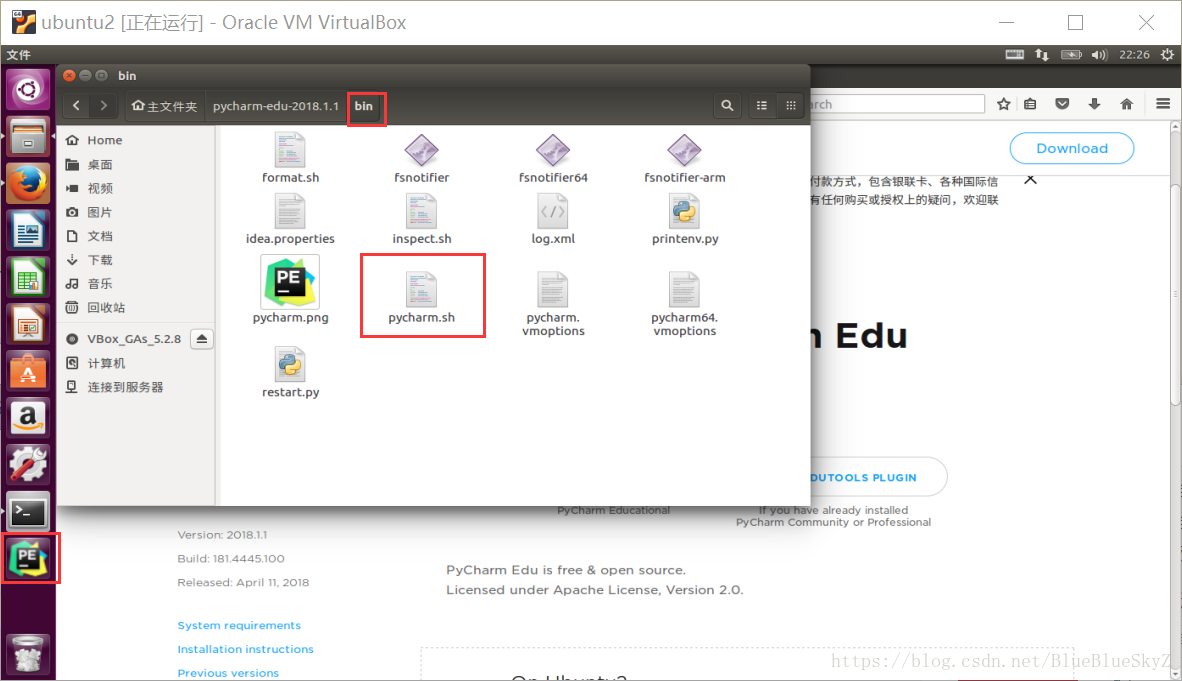The image size is (1182, 681).
Task: Open LibreOffice Impress from the launcher
Action: pos(28,324)
